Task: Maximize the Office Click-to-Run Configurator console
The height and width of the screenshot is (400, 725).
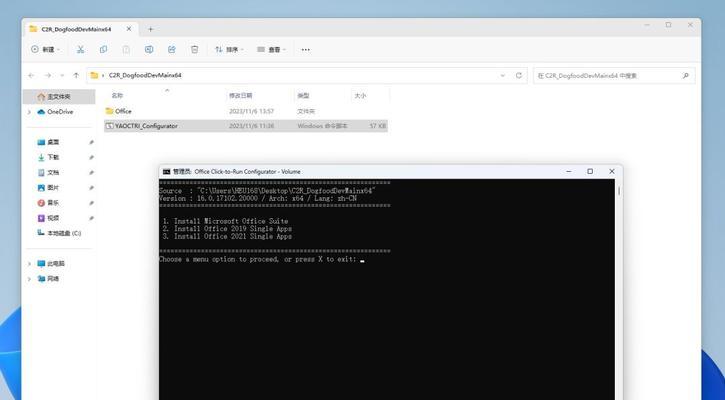Action: 590,172
